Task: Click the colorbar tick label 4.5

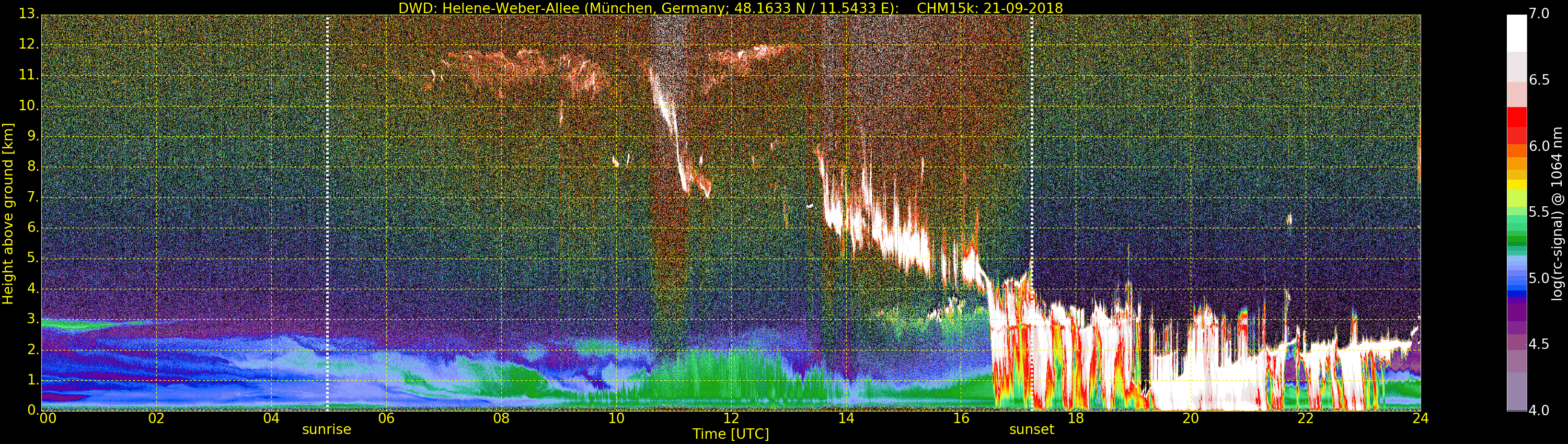Action: (x=1539, y=344)
